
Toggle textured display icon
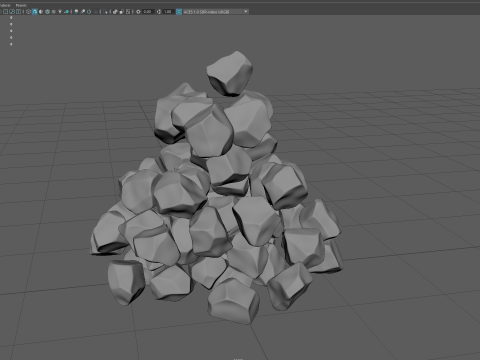coord(54,12)
